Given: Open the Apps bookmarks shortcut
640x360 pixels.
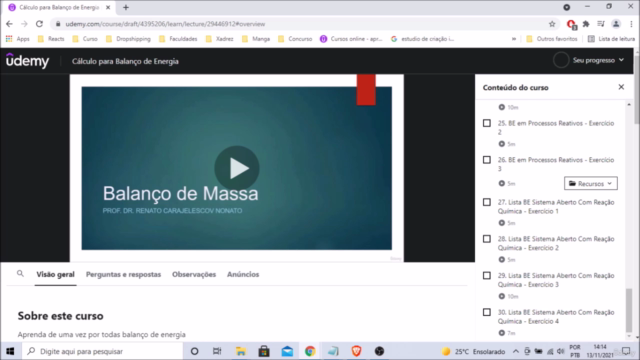Looking at the screenshot, I should coord(18,39).
